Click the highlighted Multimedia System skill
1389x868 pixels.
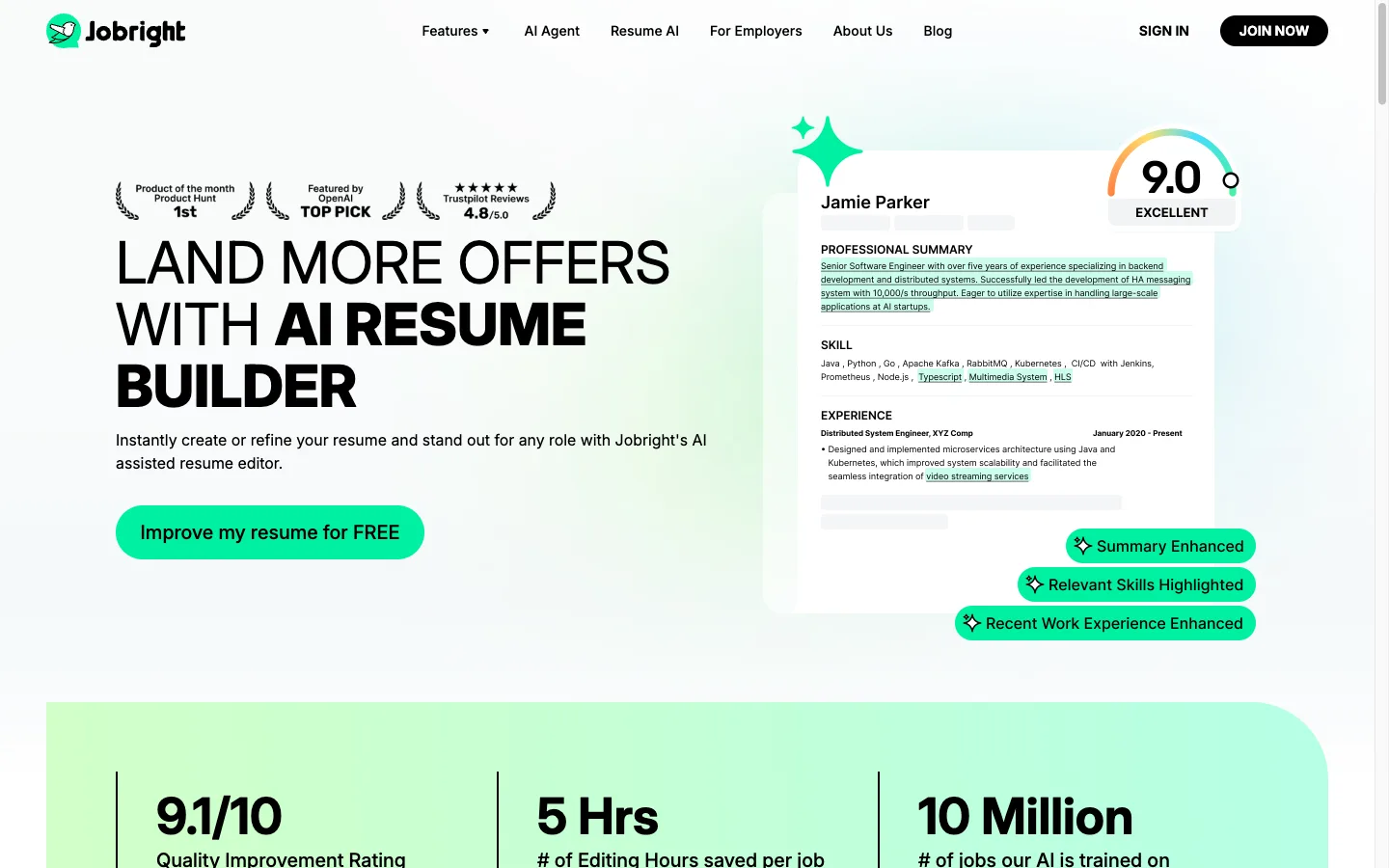[1008, 377]
